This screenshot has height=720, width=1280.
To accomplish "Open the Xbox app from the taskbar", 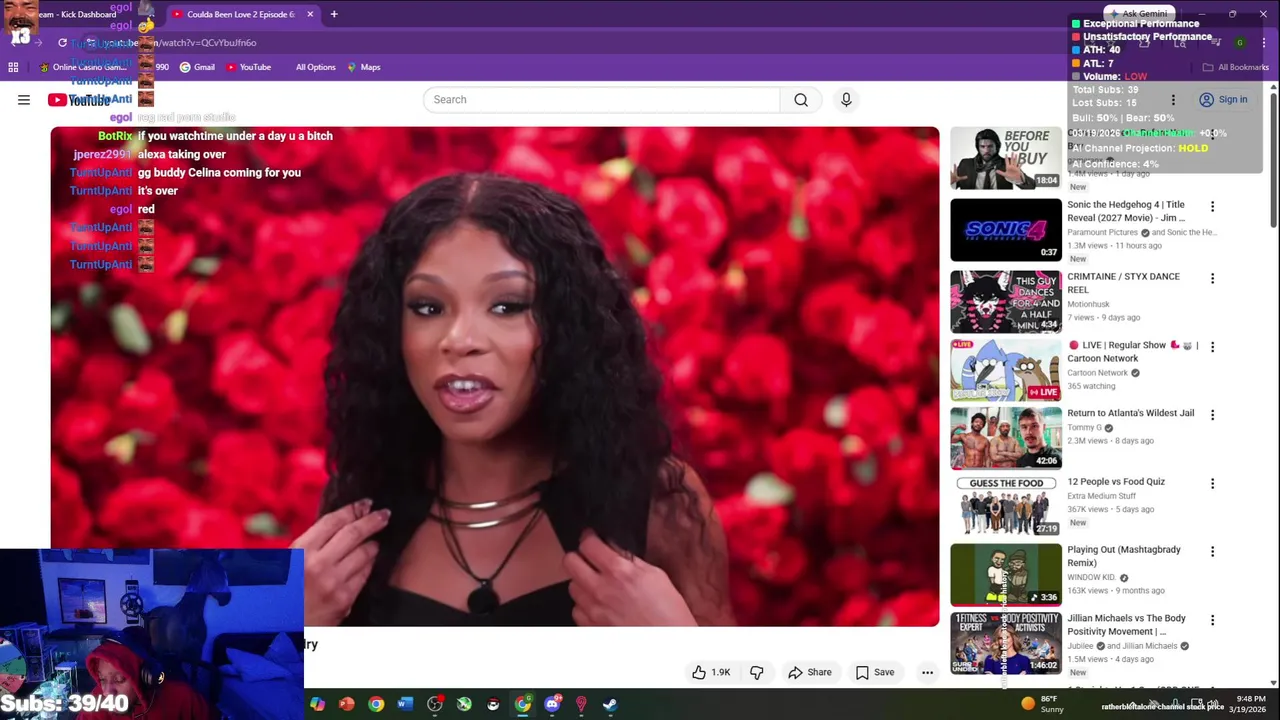I will point(464,704).
